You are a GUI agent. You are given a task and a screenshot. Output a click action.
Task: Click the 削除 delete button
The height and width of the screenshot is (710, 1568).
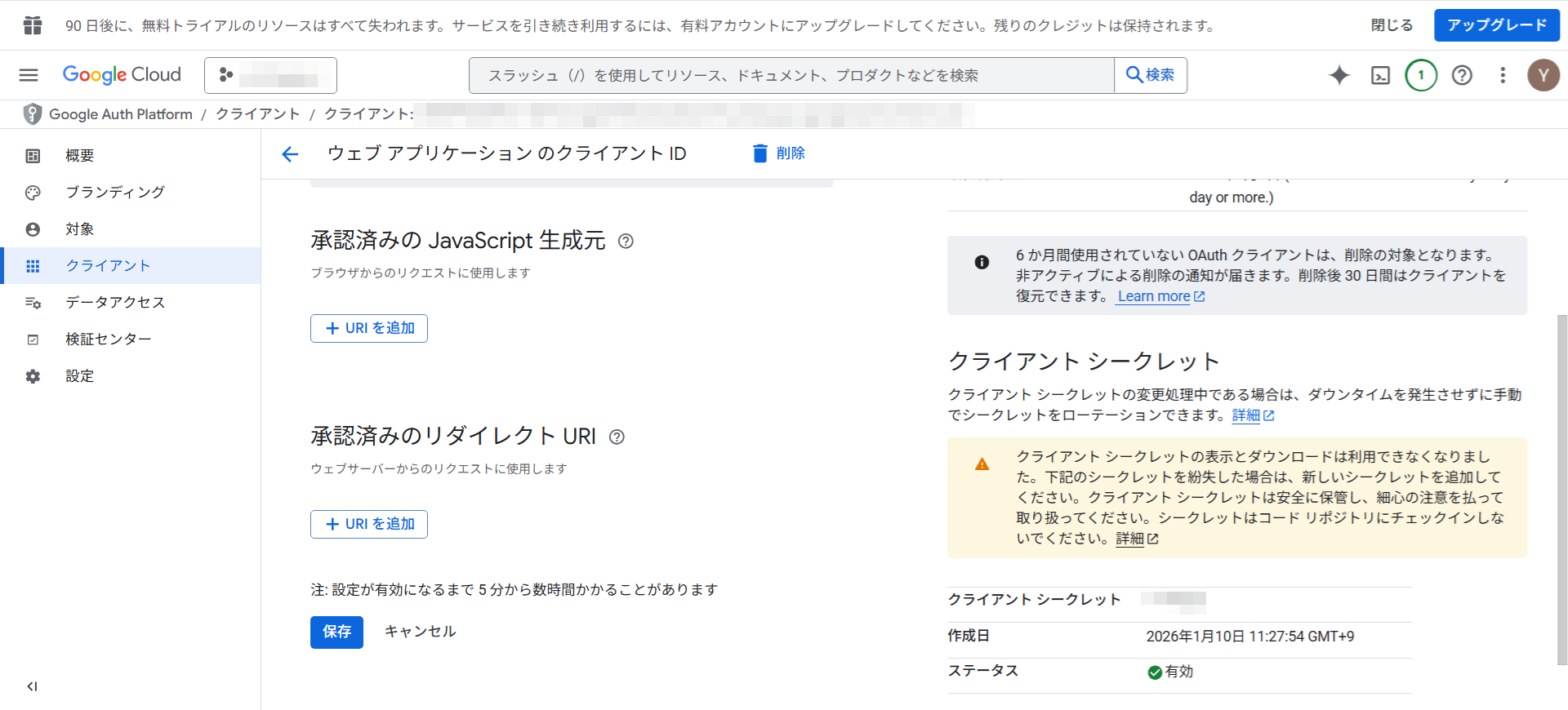(x=779, y=153)
